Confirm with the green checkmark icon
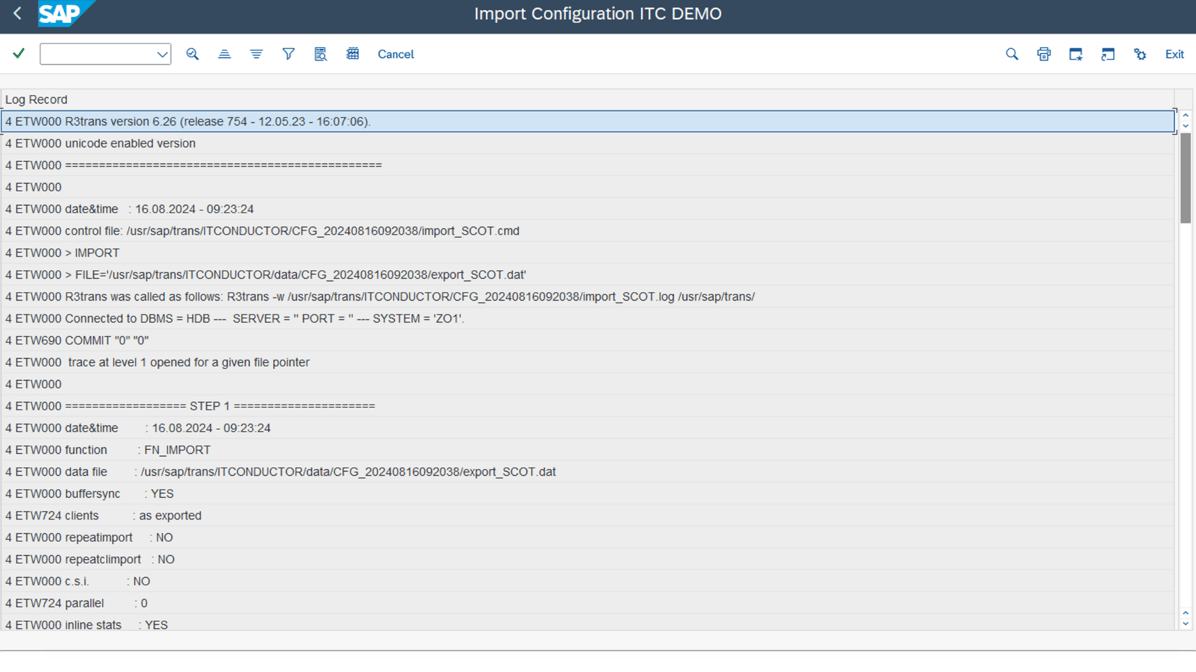This screenshot has width=1196, height=672. 19,53
